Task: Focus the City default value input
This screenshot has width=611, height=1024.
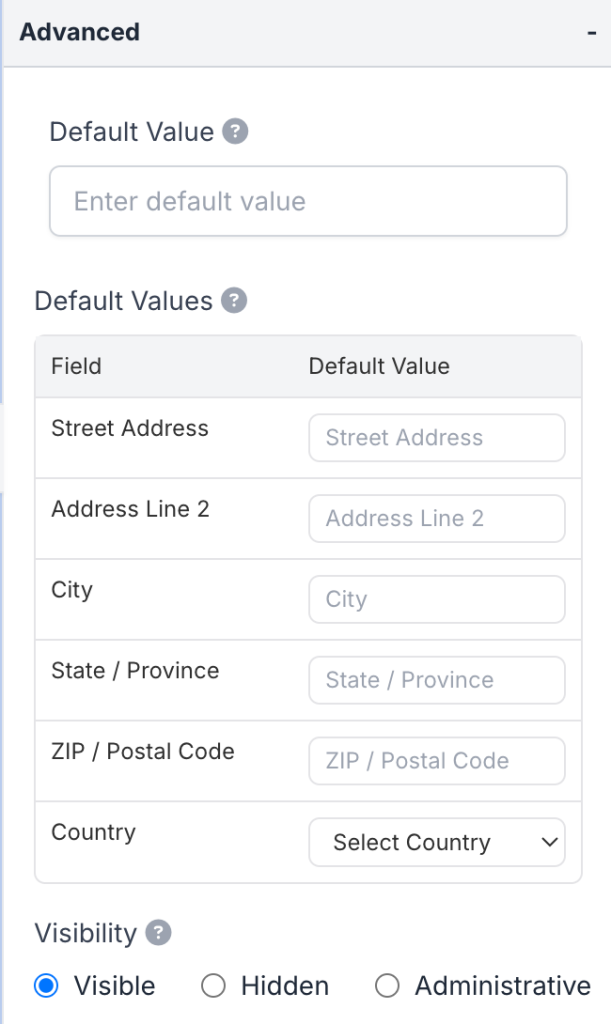Action: pos(437,600)
